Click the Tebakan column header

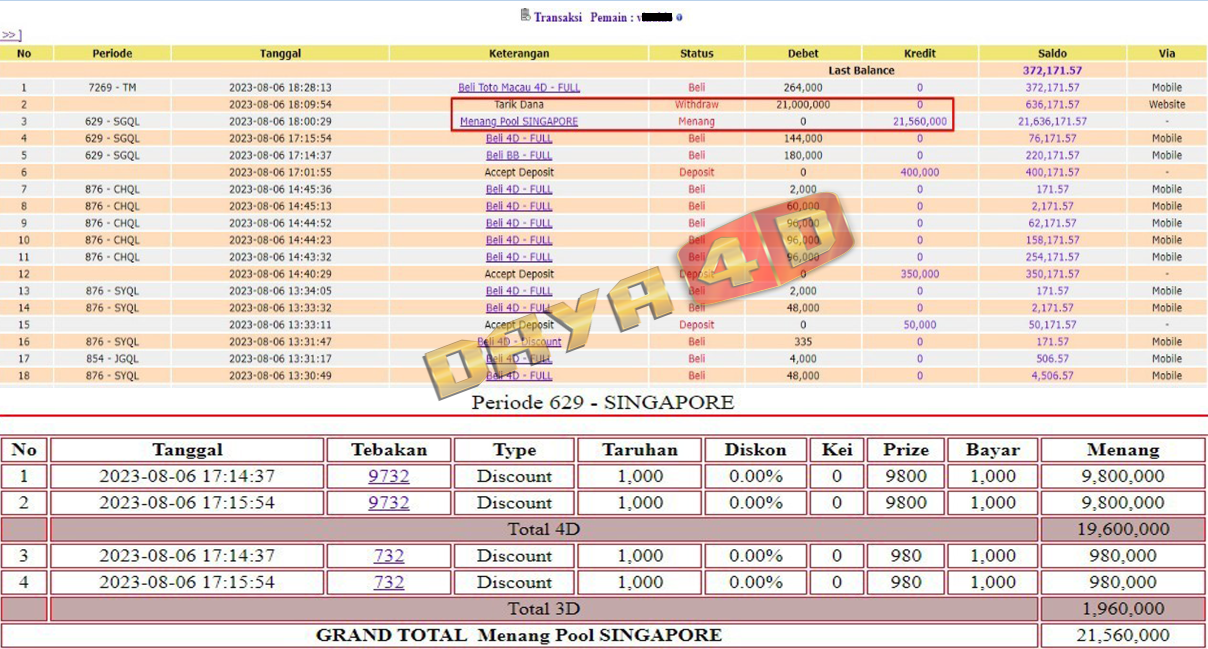click(388, 450)
